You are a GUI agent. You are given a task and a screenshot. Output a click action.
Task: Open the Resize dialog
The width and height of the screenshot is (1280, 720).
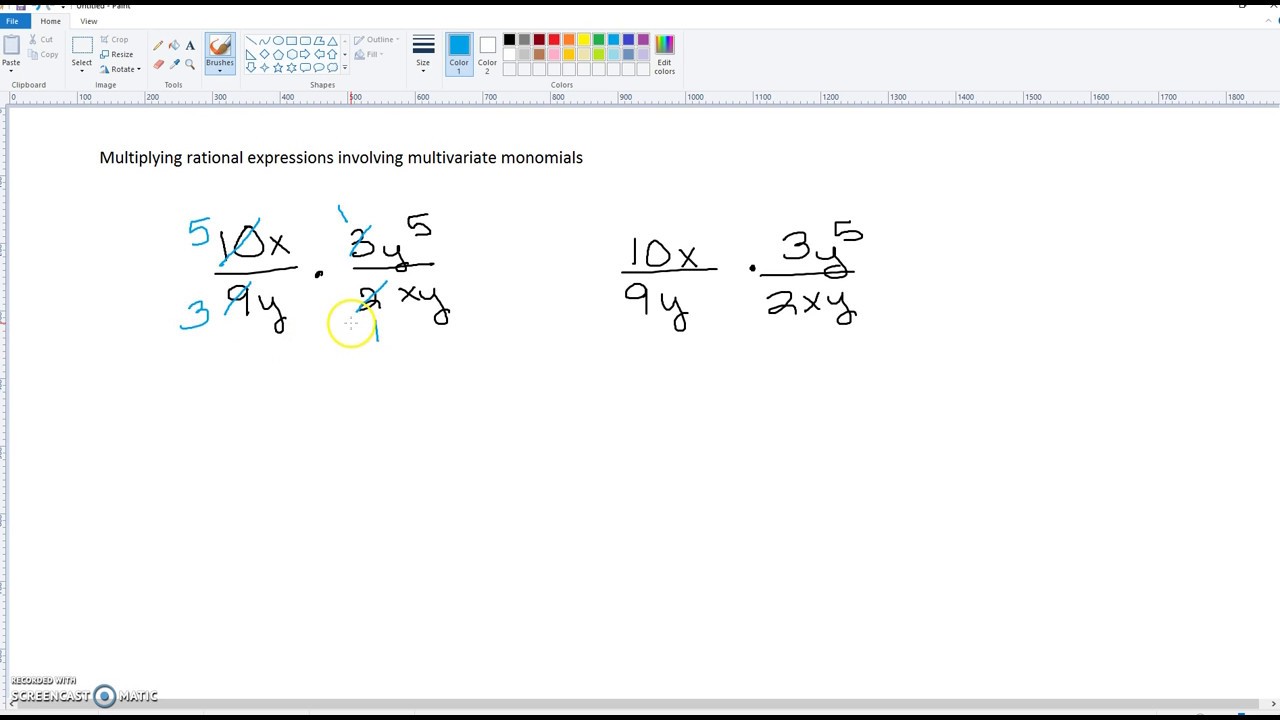(x=116, y=54)
